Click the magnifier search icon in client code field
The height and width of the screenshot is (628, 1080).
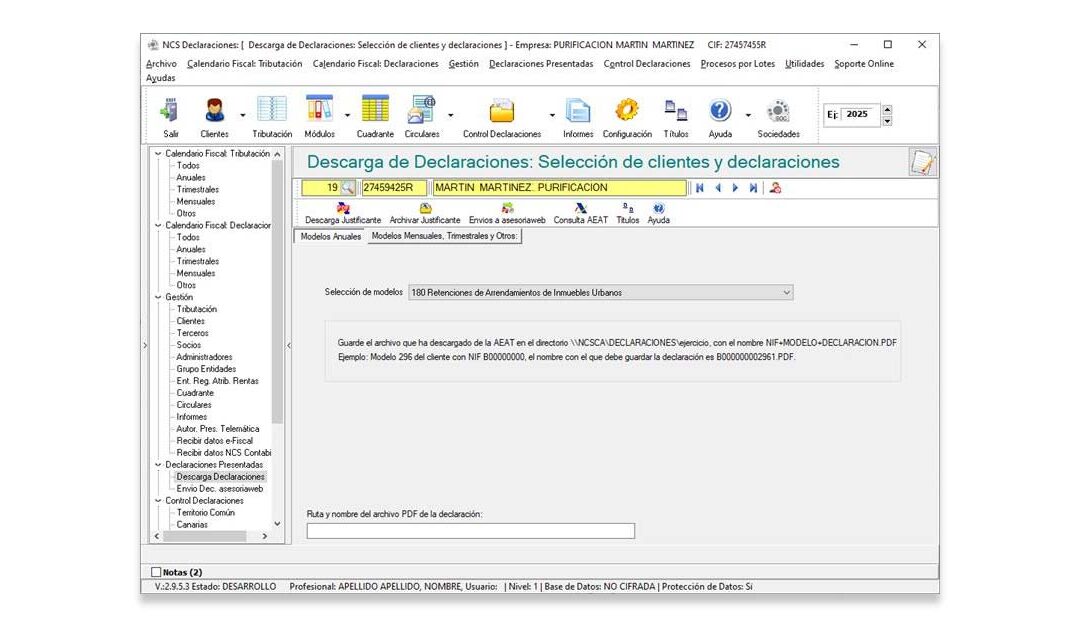[x=348, y=188]
